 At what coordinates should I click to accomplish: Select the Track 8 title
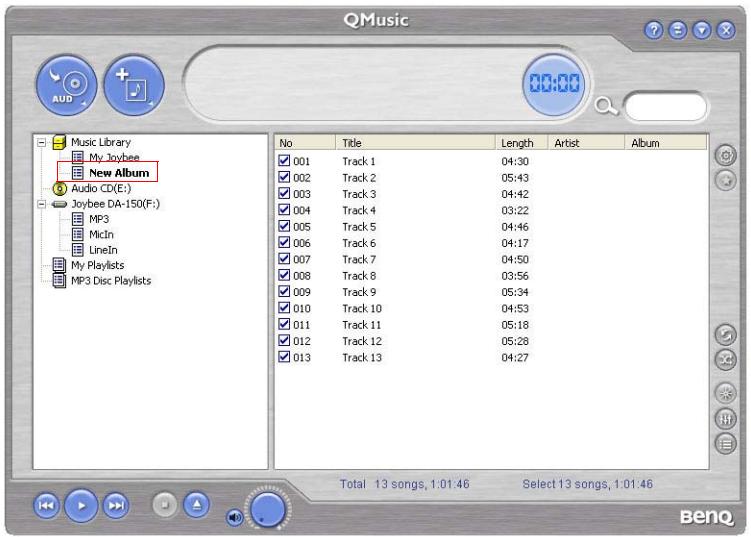[x=359, y=275]
